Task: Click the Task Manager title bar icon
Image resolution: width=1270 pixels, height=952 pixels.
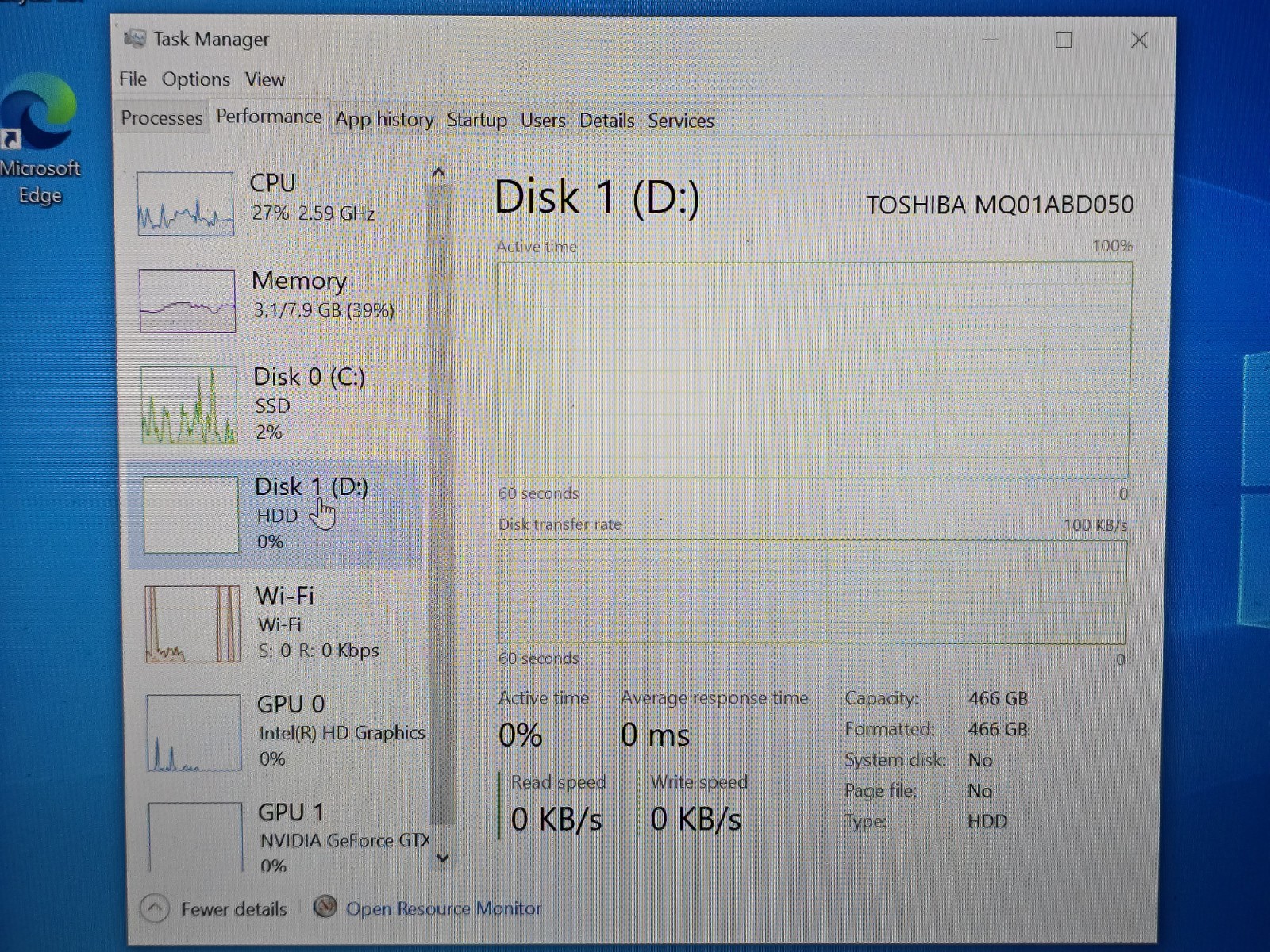Action: 135,38
